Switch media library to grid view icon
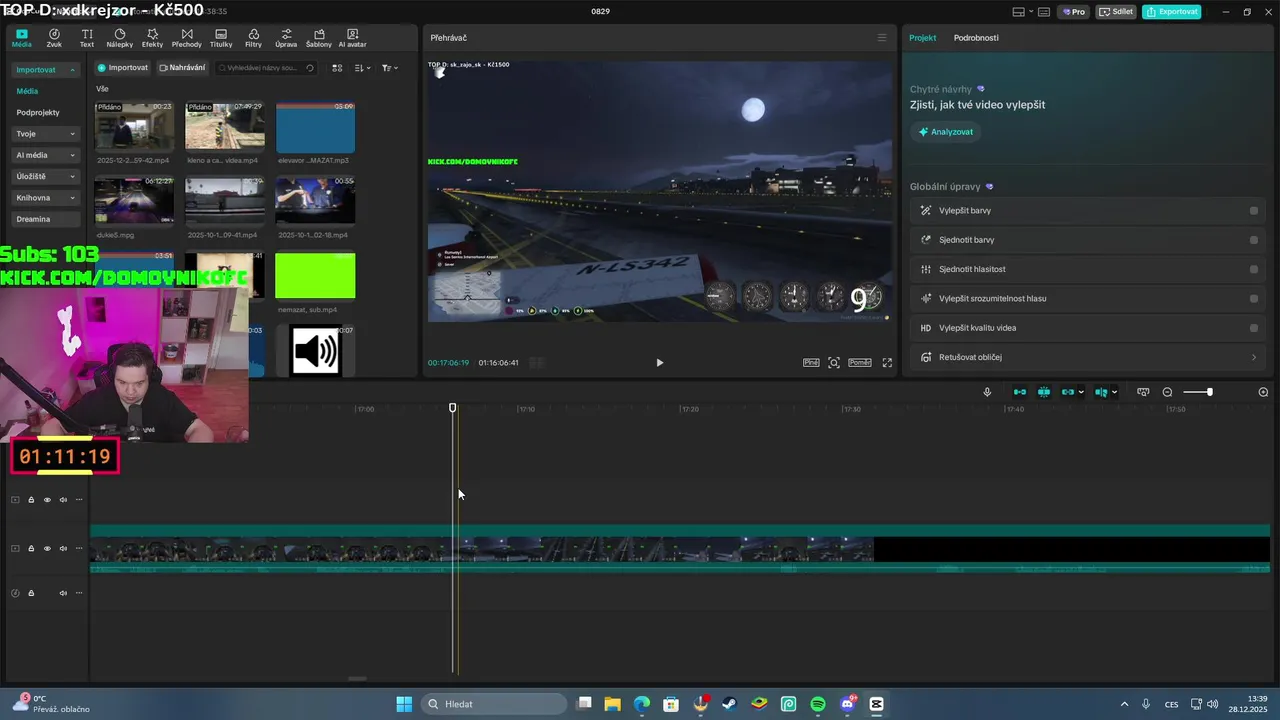This screenshot has height=720, width=1280. pyautogui.click(x=337, y=68)
